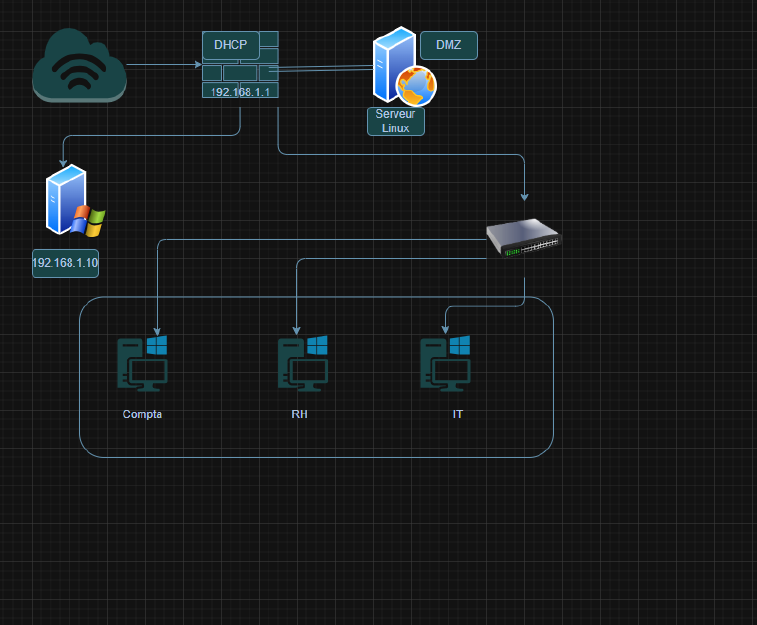Screen dimensions: 757x625
Task: Click the DMZ label box
Action: pos(449,45)
